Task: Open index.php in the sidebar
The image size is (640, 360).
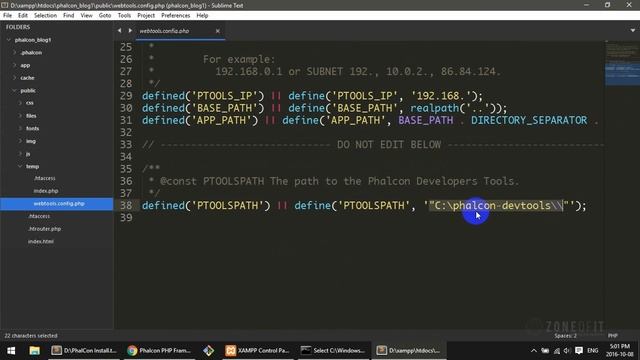Action: 46,191
